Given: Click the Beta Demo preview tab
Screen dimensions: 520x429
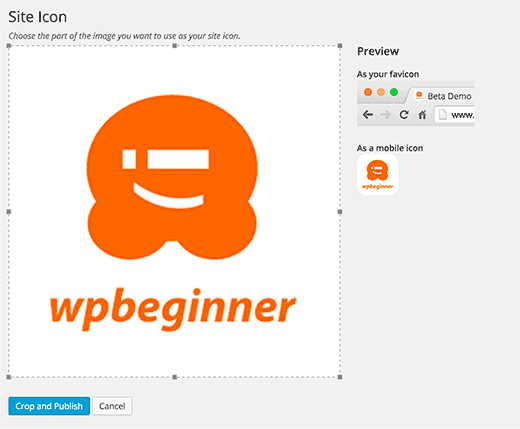Looking at the screenshot, I should tap(441, 96).
